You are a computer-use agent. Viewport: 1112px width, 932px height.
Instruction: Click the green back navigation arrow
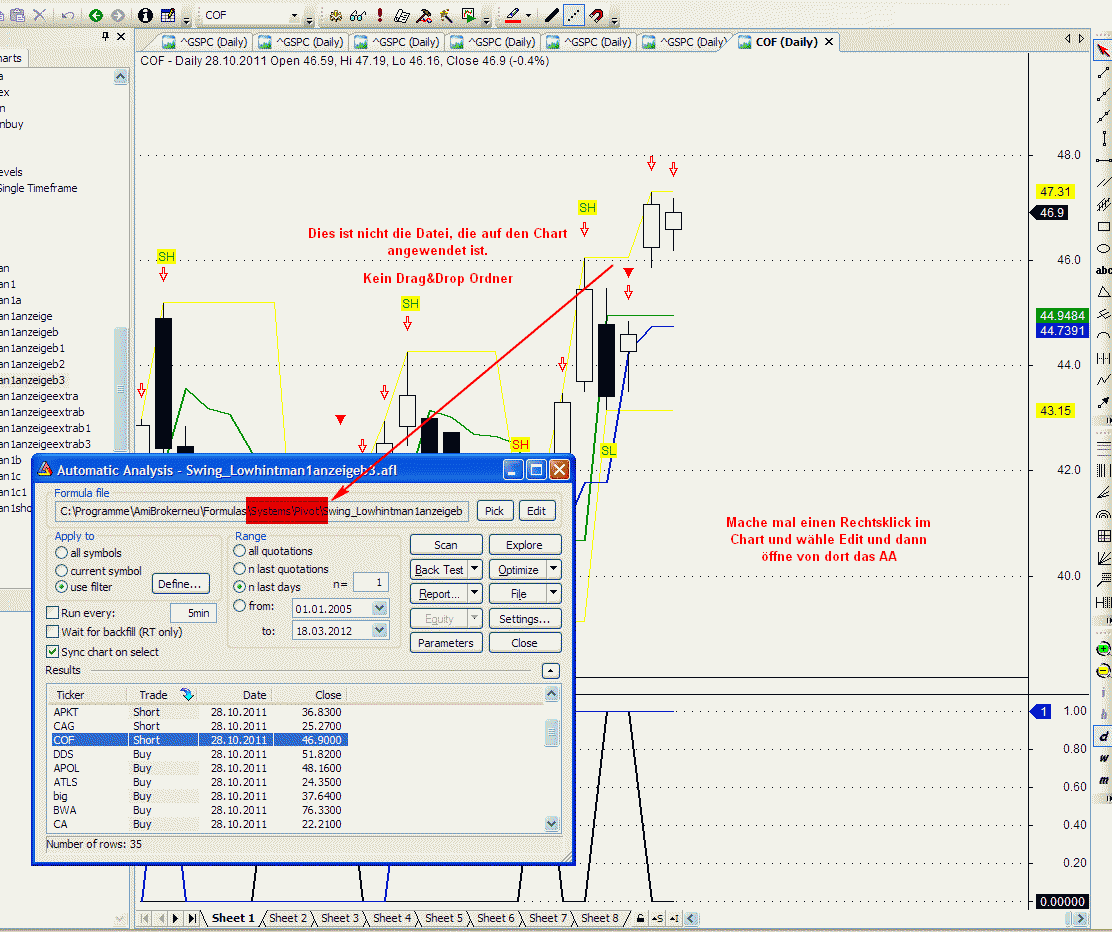[x=96, y=16]
